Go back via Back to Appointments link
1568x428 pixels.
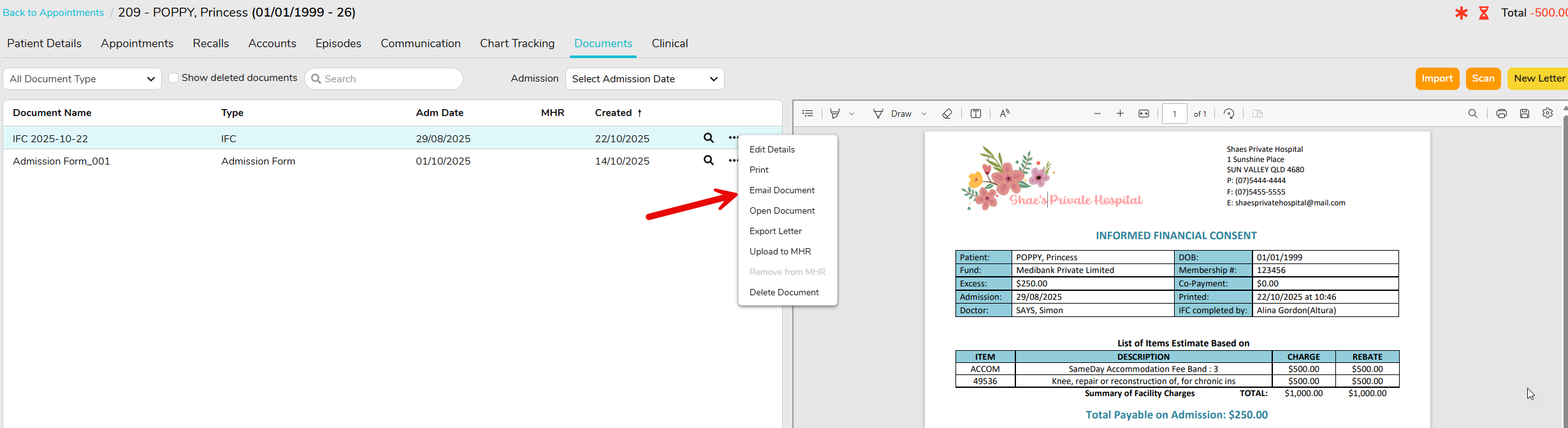(x=54, y=13)
